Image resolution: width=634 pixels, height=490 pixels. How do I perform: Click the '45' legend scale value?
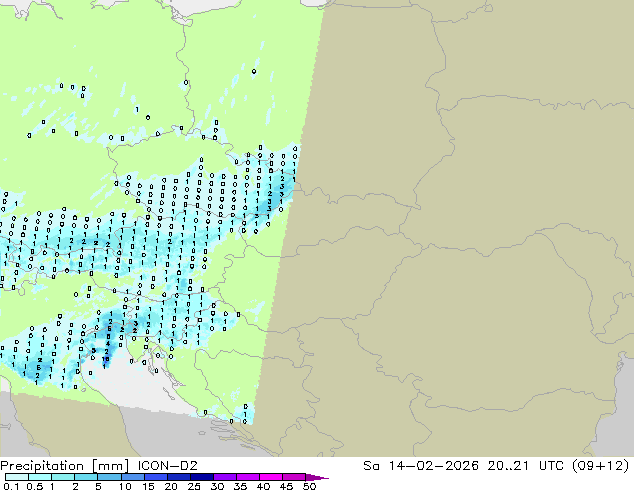pos(286,486)
